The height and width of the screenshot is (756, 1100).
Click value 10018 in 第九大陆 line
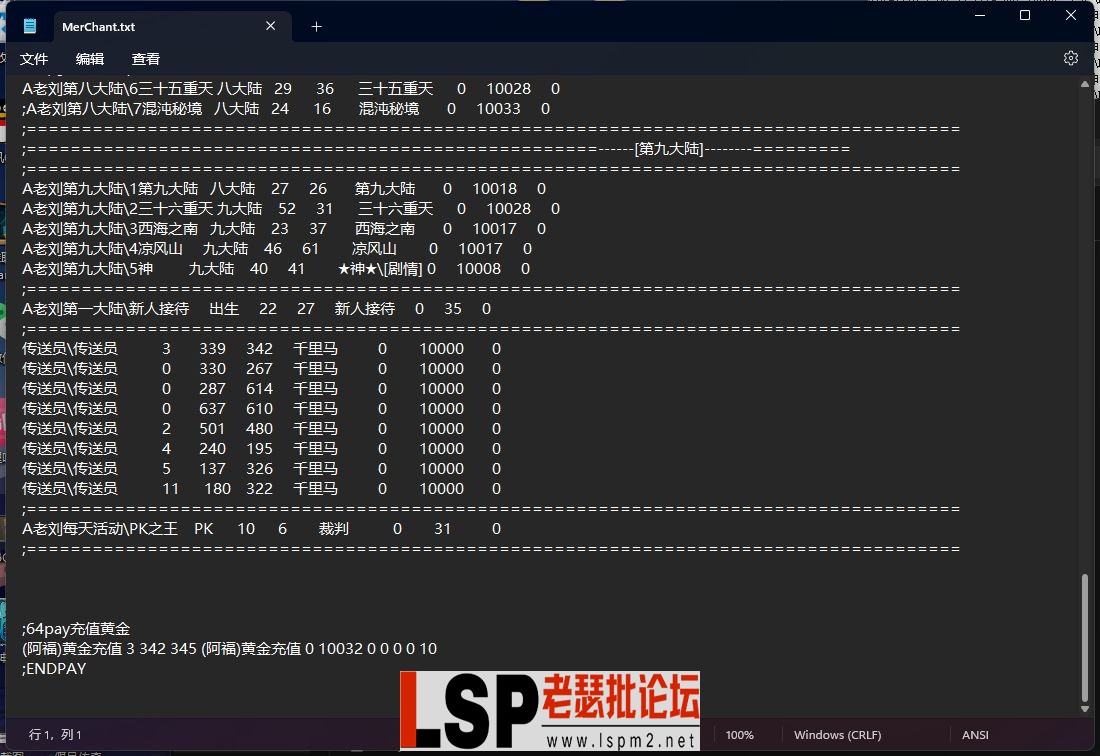coord(495,189)
